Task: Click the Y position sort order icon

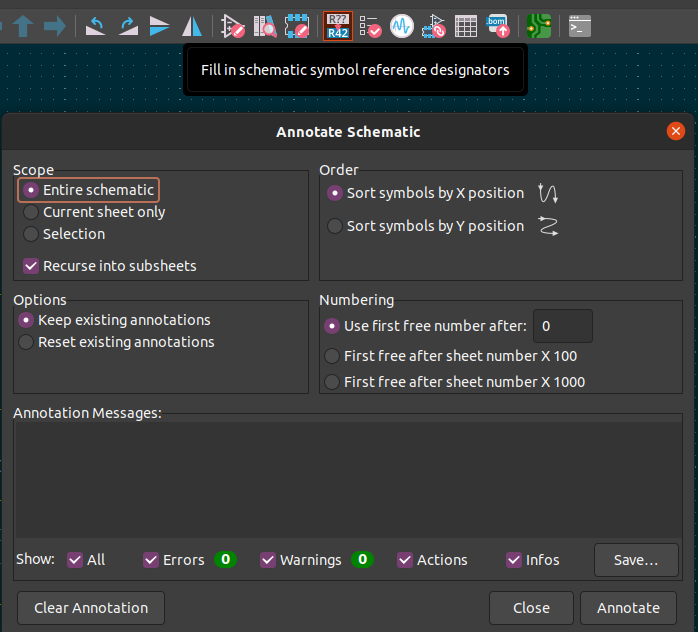Action: (548, 226)
